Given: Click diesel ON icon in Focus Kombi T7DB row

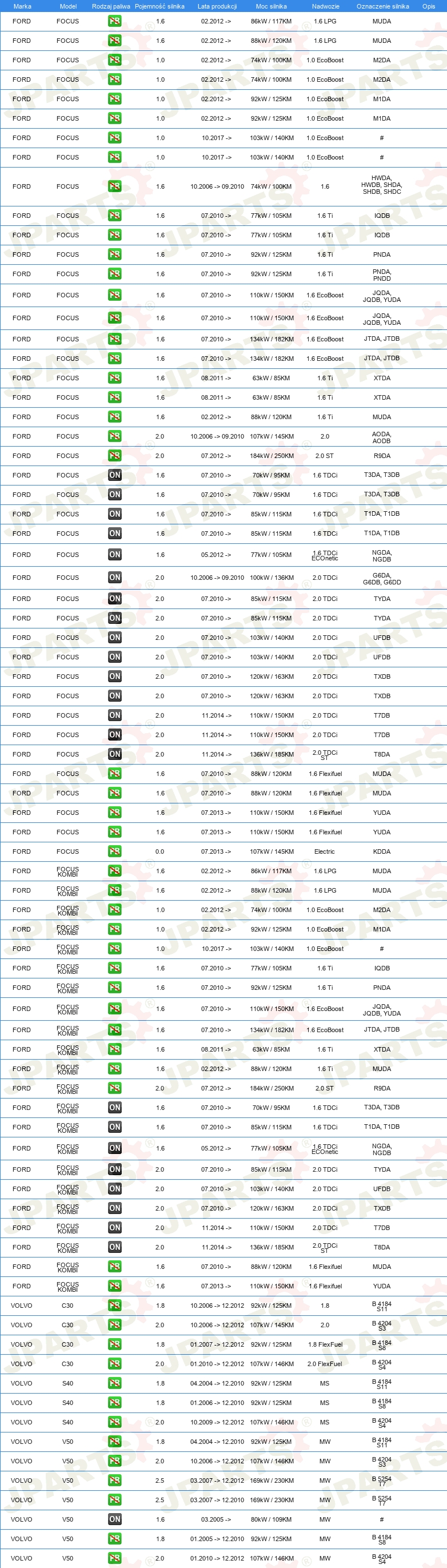Looking at the screenshot, I should coord(114,1228).
